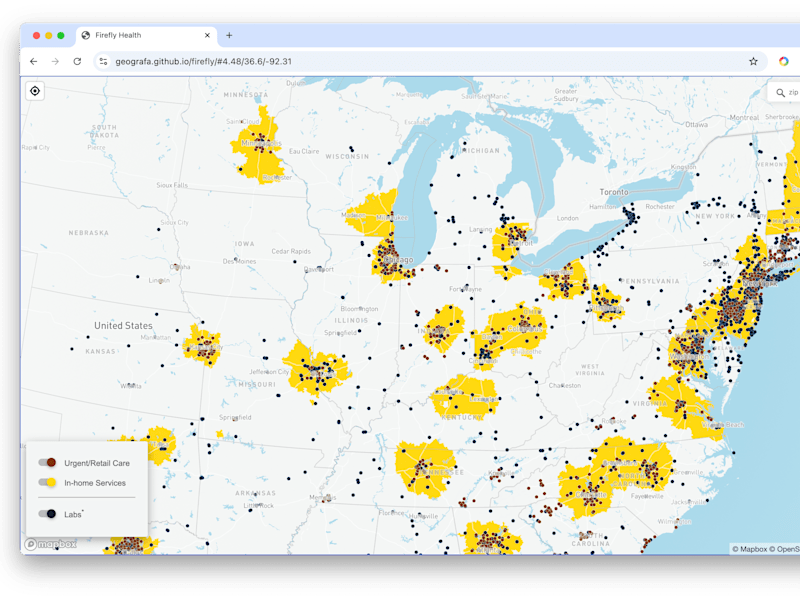Viewport: 800px width, 600px height.
Task: Go back to the previous page
Action: tap(34, 62)
